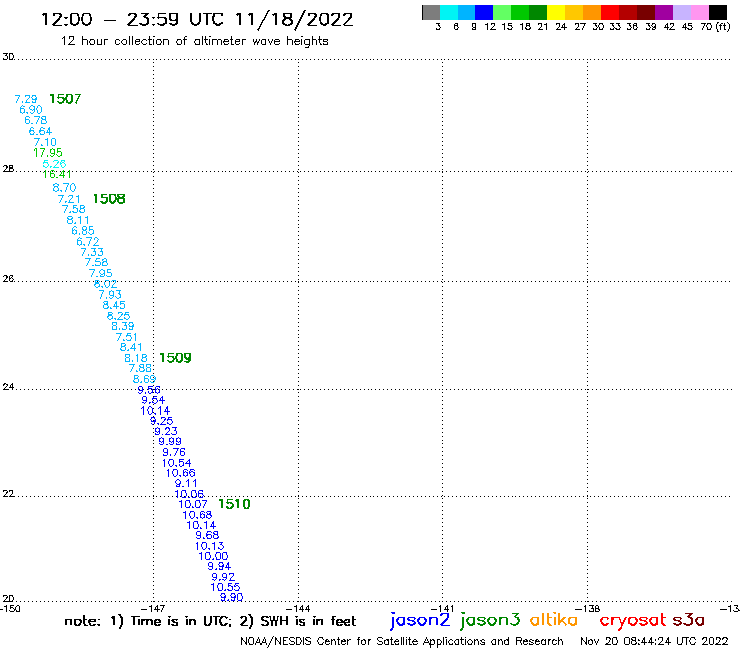Click wave height value 8.11

coord(78,220)
